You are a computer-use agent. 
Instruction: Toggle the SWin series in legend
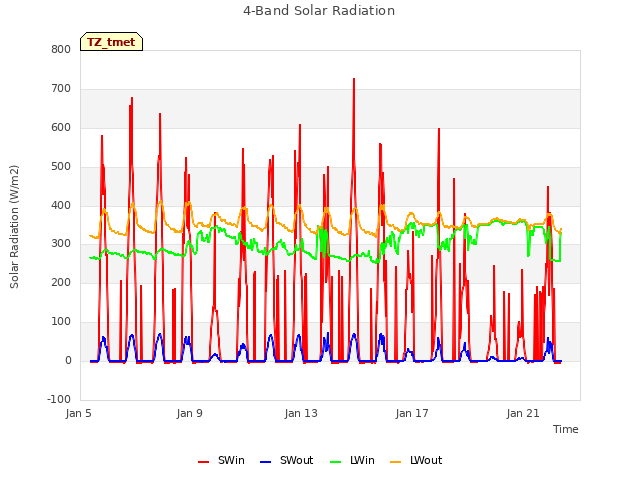pyautogui.click(x=221, y=461)
